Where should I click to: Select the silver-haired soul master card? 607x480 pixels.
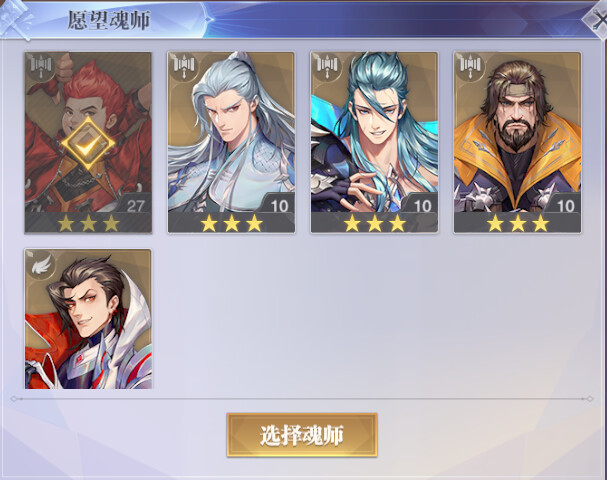click(231, 142)
